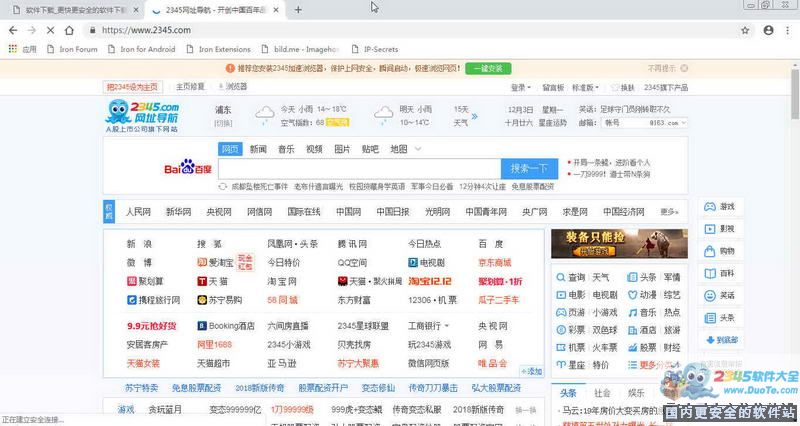
Task: Expand the 工商银行 dropdown arrow
Action: click(447, 326)
